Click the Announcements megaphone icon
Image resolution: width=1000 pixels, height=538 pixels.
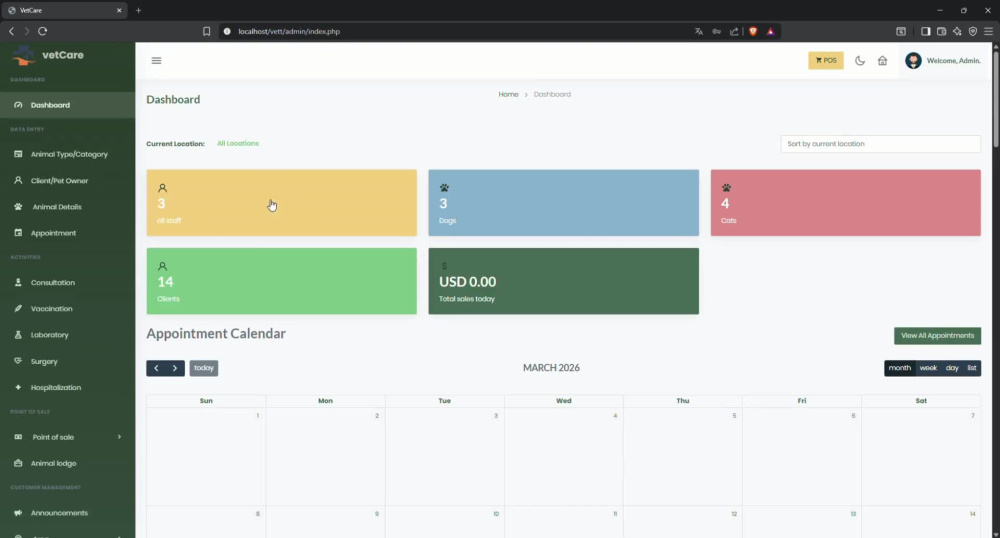18,513
